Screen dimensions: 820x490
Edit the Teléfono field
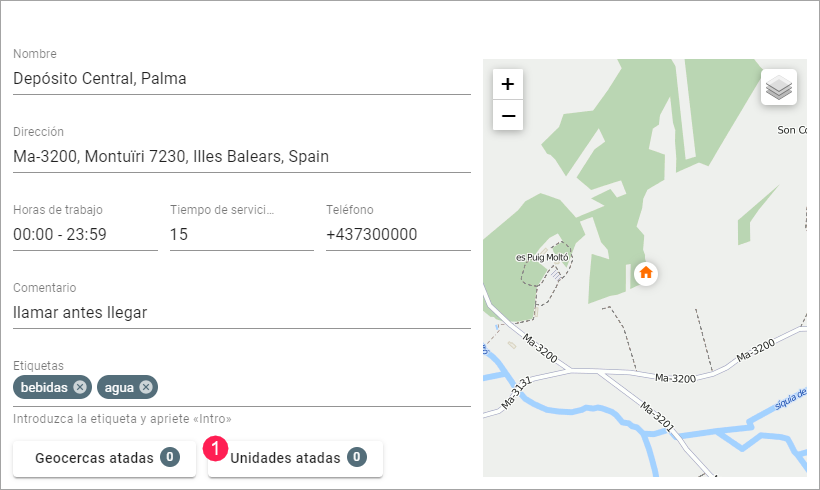[x=398, y=235]
